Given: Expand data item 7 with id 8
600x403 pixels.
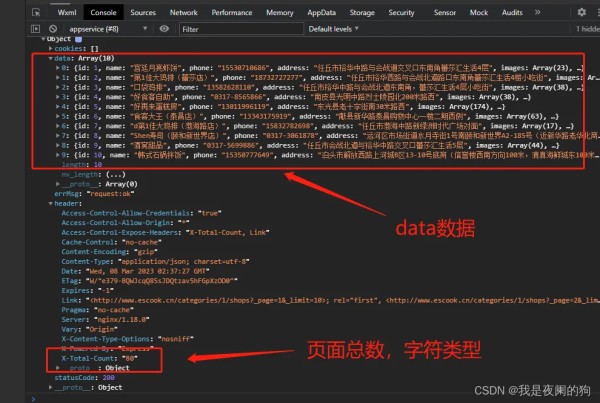Looking at the screenshot, I should pos(58,135).
